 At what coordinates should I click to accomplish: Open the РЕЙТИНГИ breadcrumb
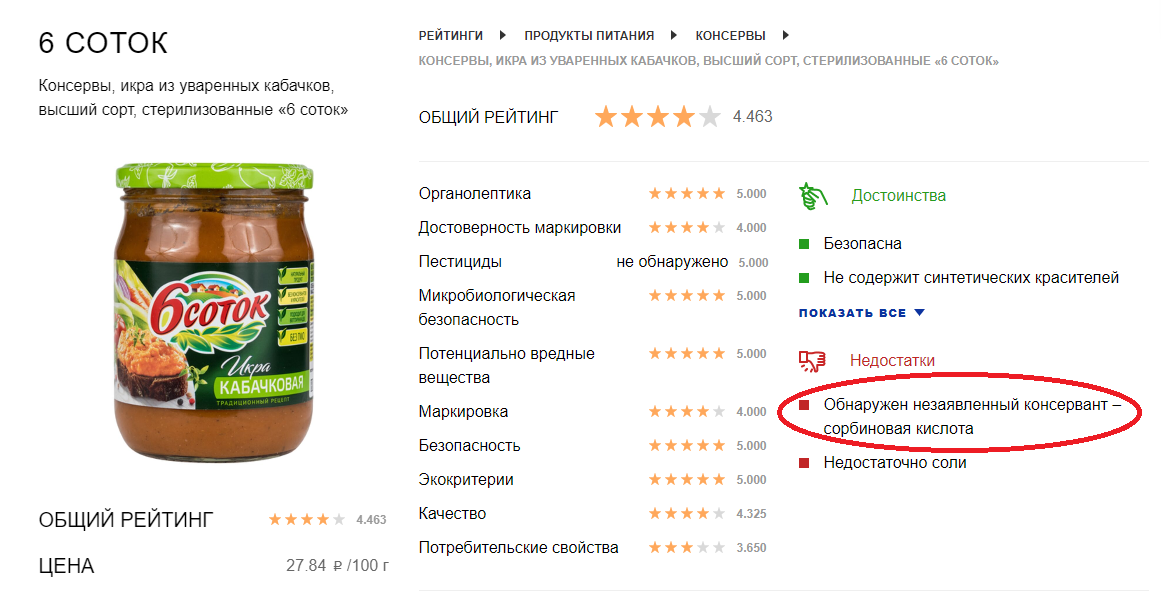coord(450,36)
